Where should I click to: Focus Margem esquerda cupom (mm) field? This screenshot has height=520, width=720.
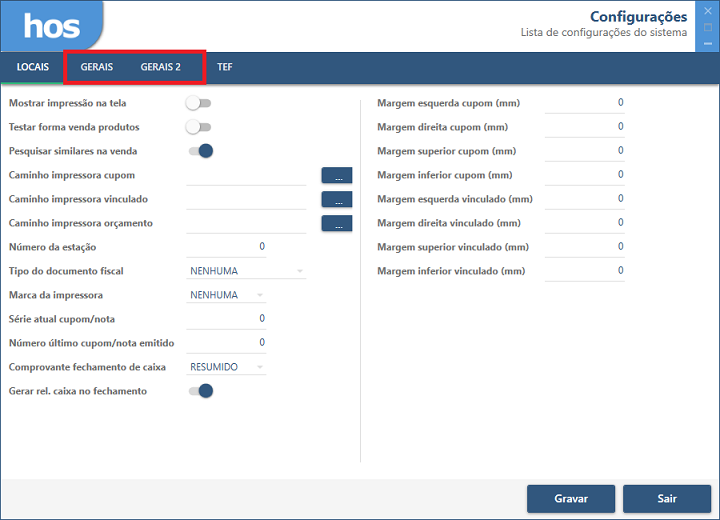tap(584, 103)
